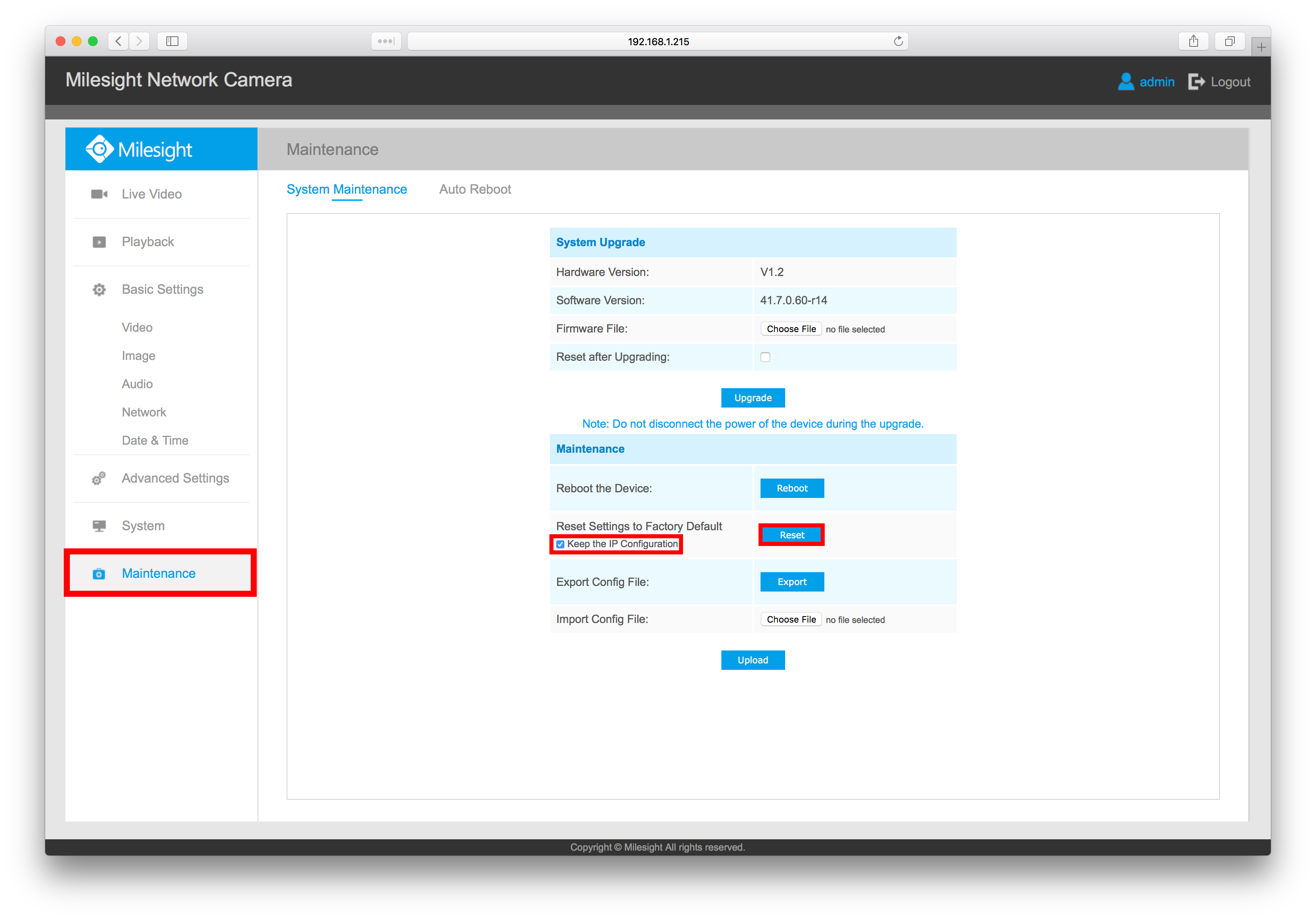1316x920 pixels.
Task: Click the System monitor icon
Action: point(99,526)
